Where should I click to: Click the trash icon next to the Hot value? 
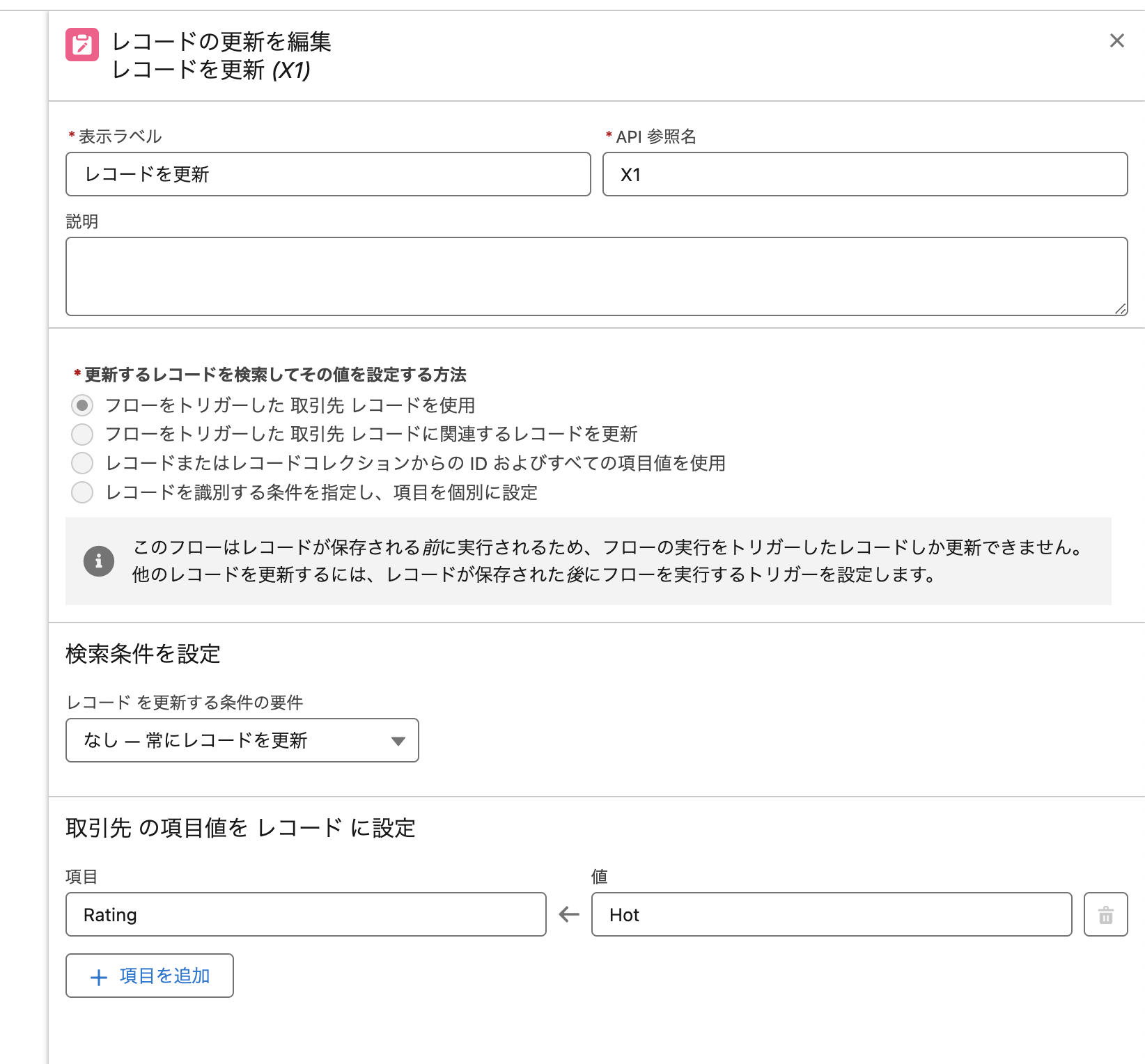click(1106, 914)
